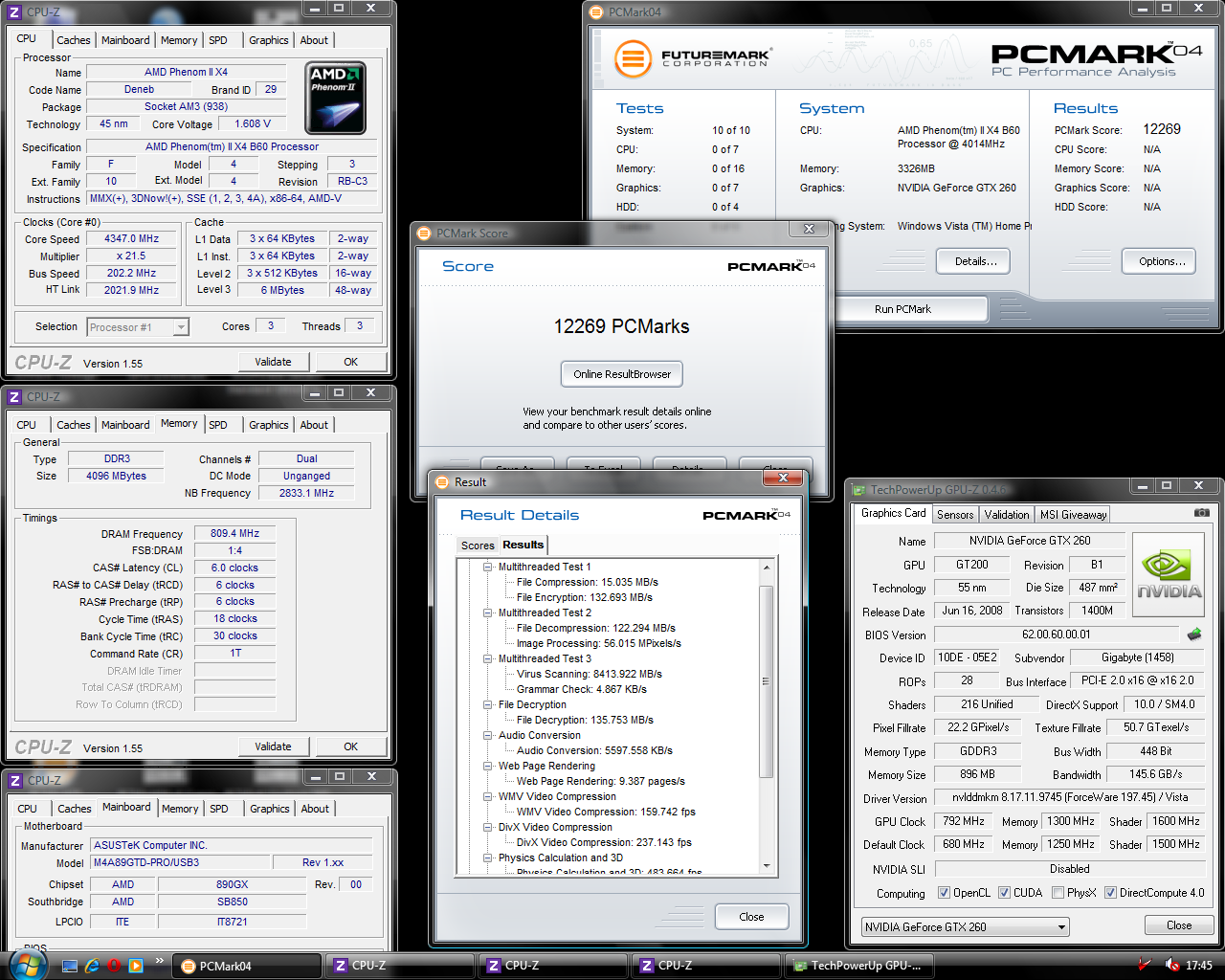Screen dimensions: 1225x980
Task: Open the Windows Start orb
Action: pos(26,964)
